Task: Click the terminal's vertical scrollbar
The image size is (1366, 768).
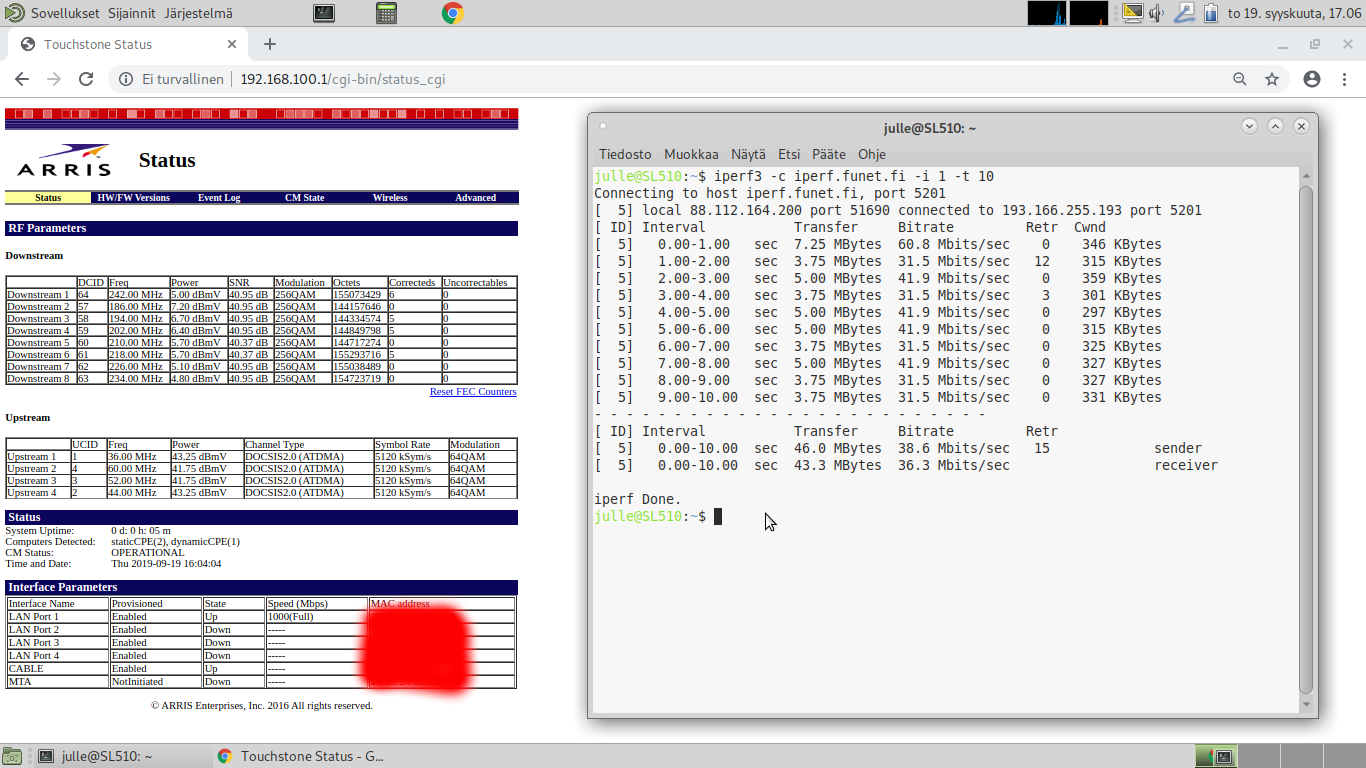Action: [x=1306, y=430]
